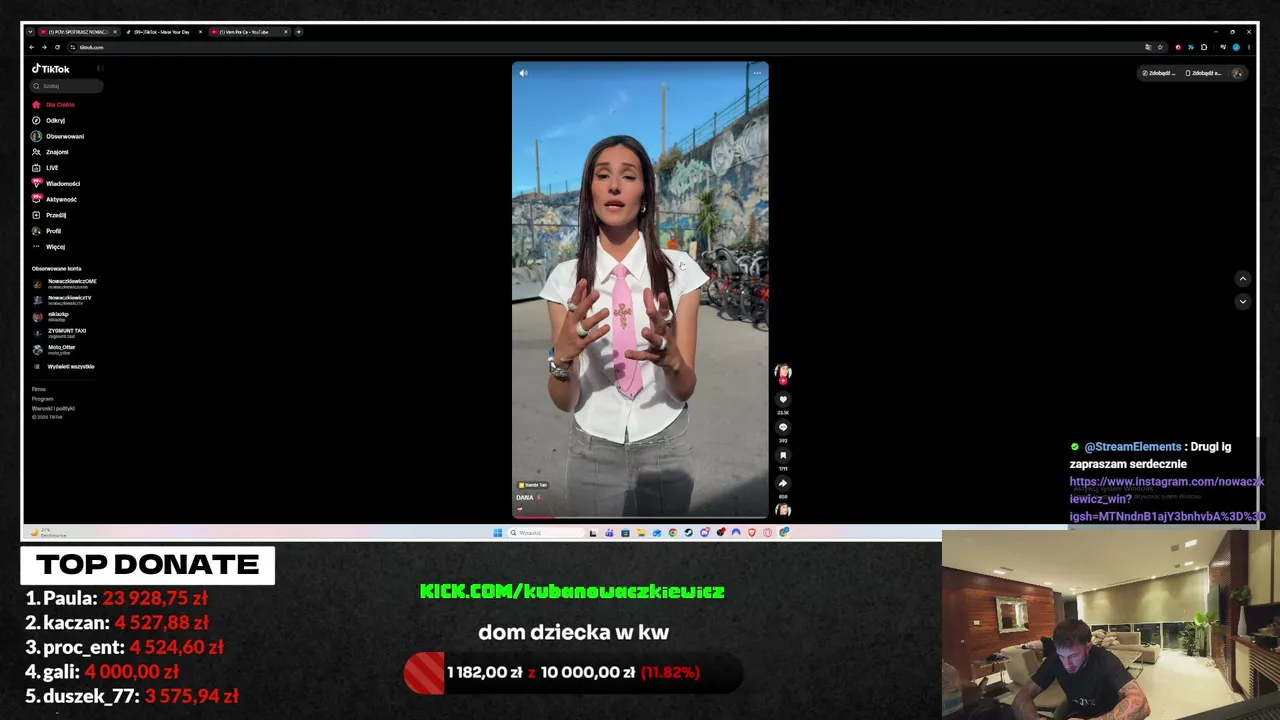Click the Zdobądź aplikację phone button
This screenshot has width=1280, height=720.
coord(1204,73)
